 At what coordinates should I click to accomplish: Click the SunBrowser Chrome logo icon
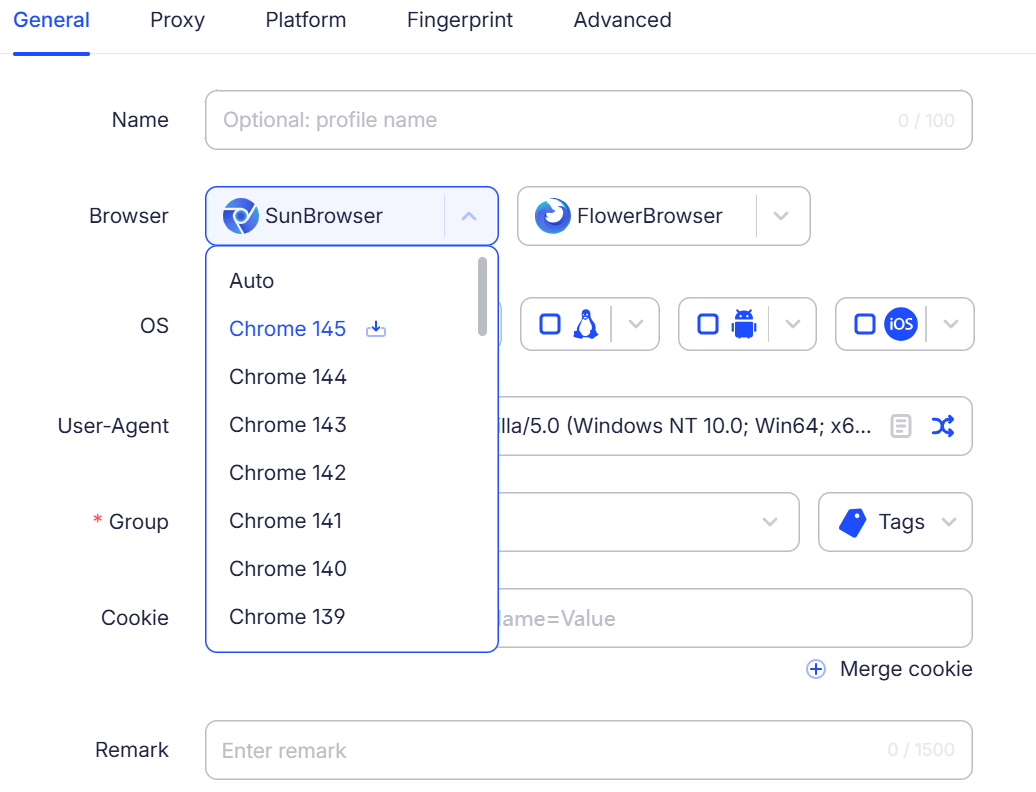coord(241,216)
